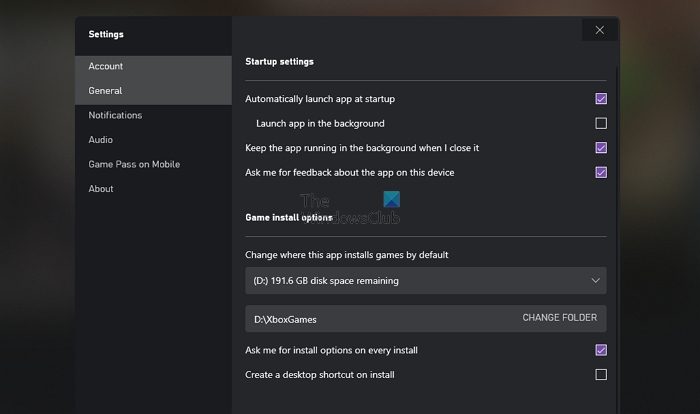The image size is (700, 414).
Task: Turn off feedback requests on this device
Action: tap(601, 172)
